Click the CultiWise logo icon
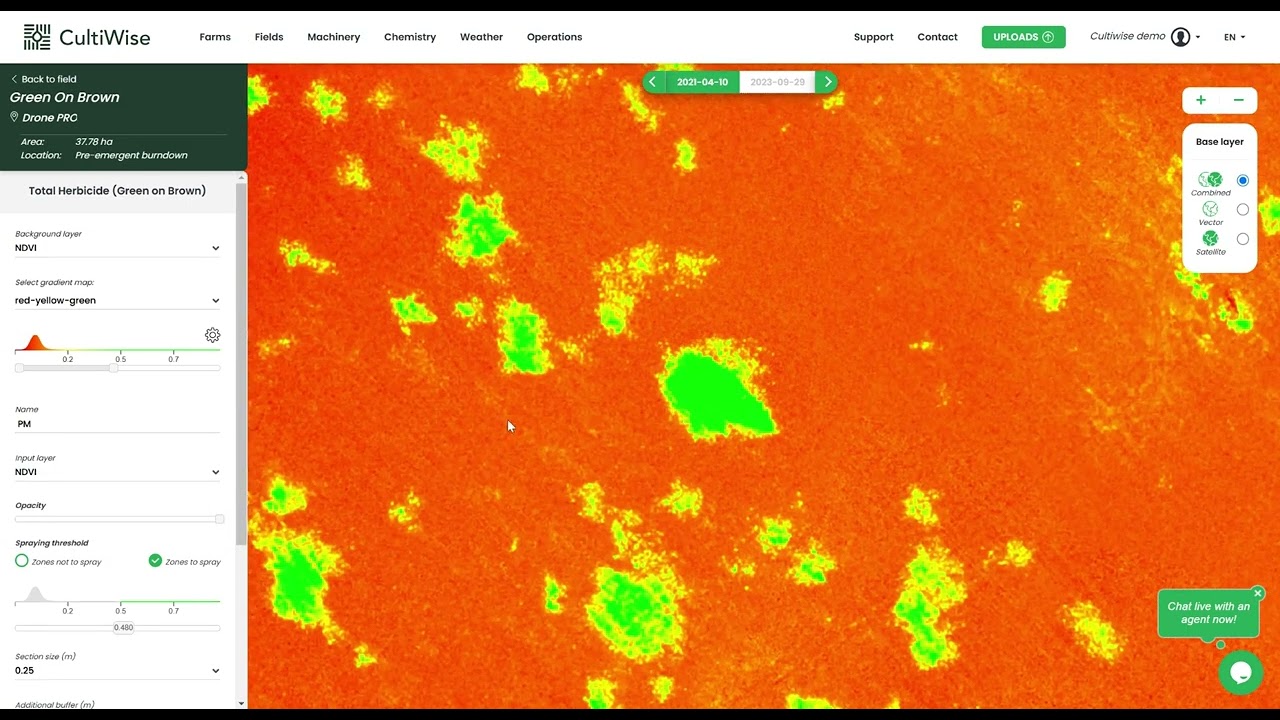Image resolution: width=1280 pixels, height=720 pixels. point(37,37)
